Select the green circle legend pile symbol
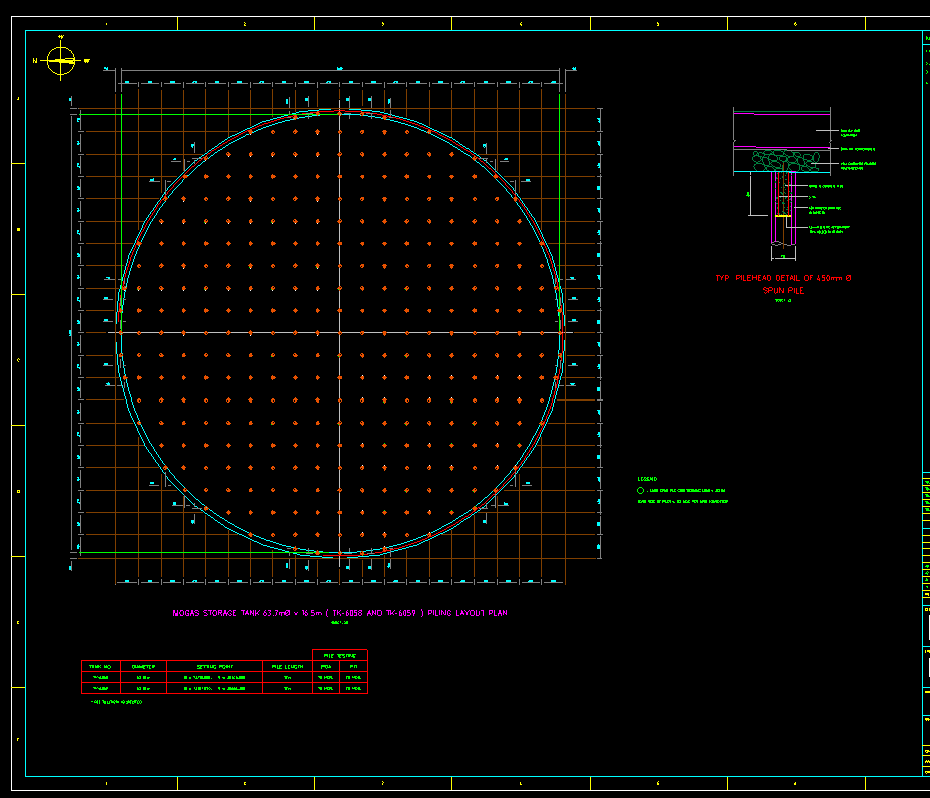This screenshot has width=930, height=798. coord(641,491)
